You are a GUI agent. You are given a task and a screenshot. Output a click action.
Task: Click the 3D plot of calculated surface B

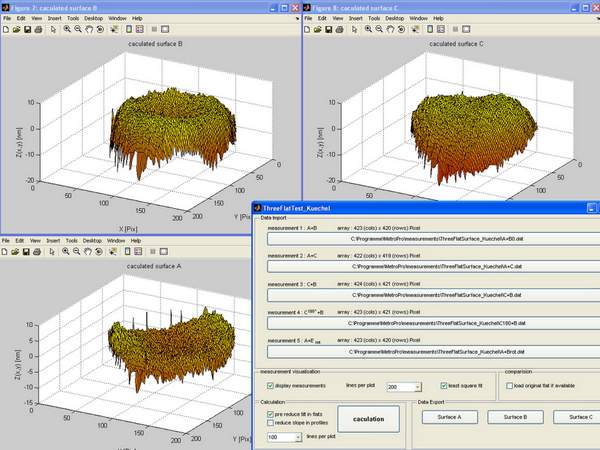pyautogui.click(x=172, y=132)
